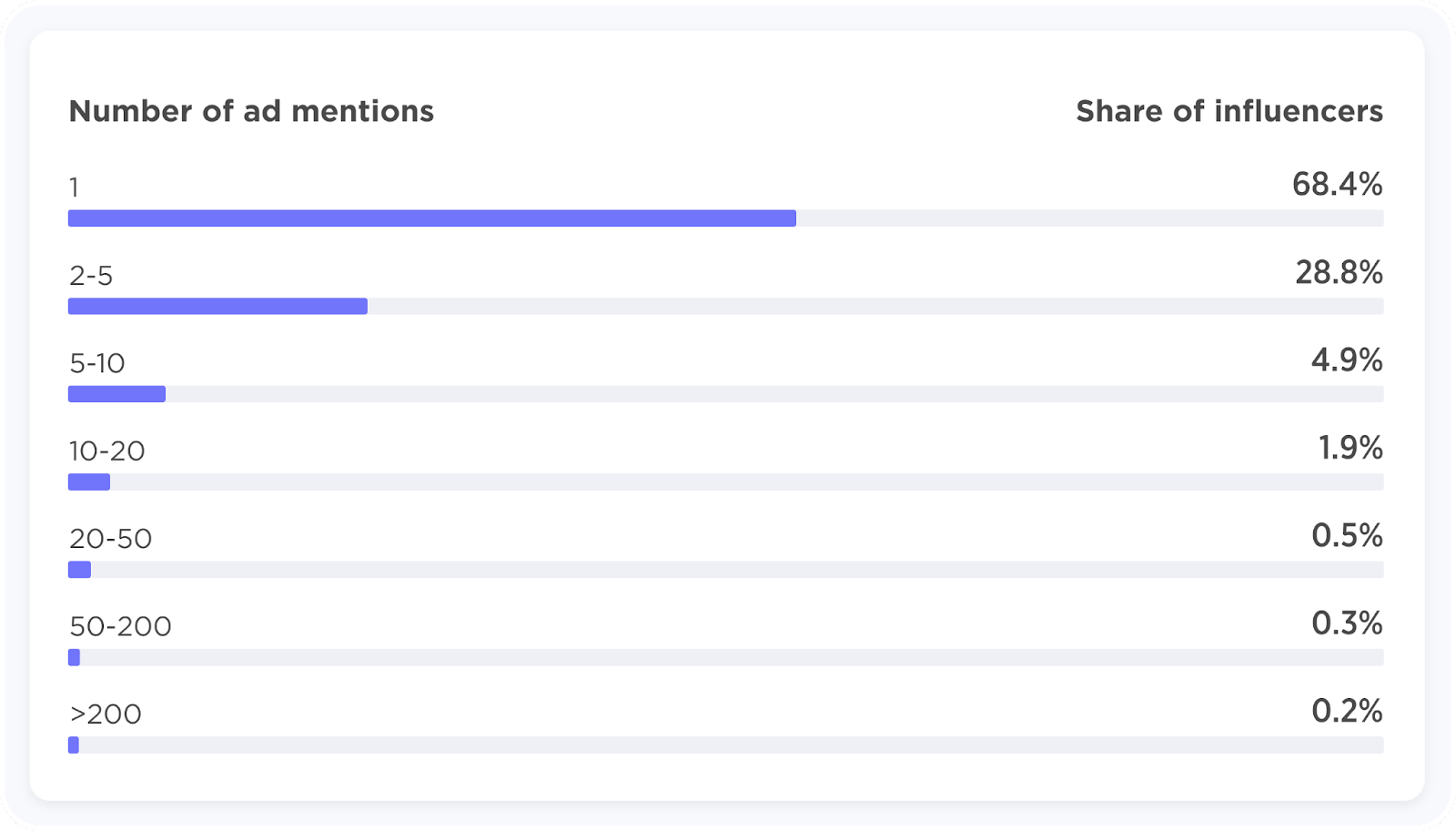The width and height of the screenshot is (1456, 831).
Task: Click the 0.3% share value
Action: 1347,623
